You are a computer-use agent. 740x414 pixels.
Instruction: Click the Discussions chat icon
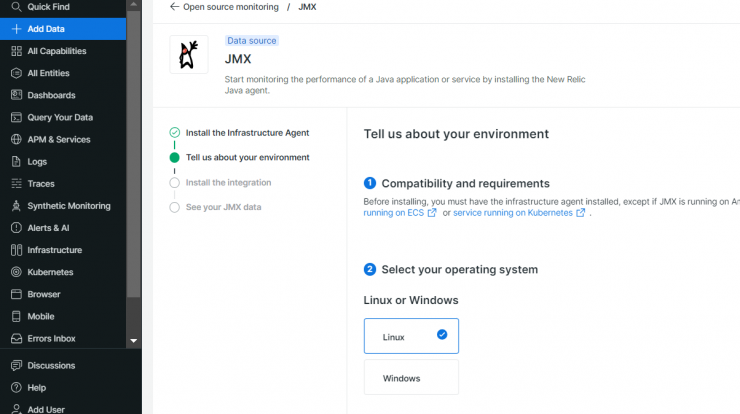[x=16, y=365]
